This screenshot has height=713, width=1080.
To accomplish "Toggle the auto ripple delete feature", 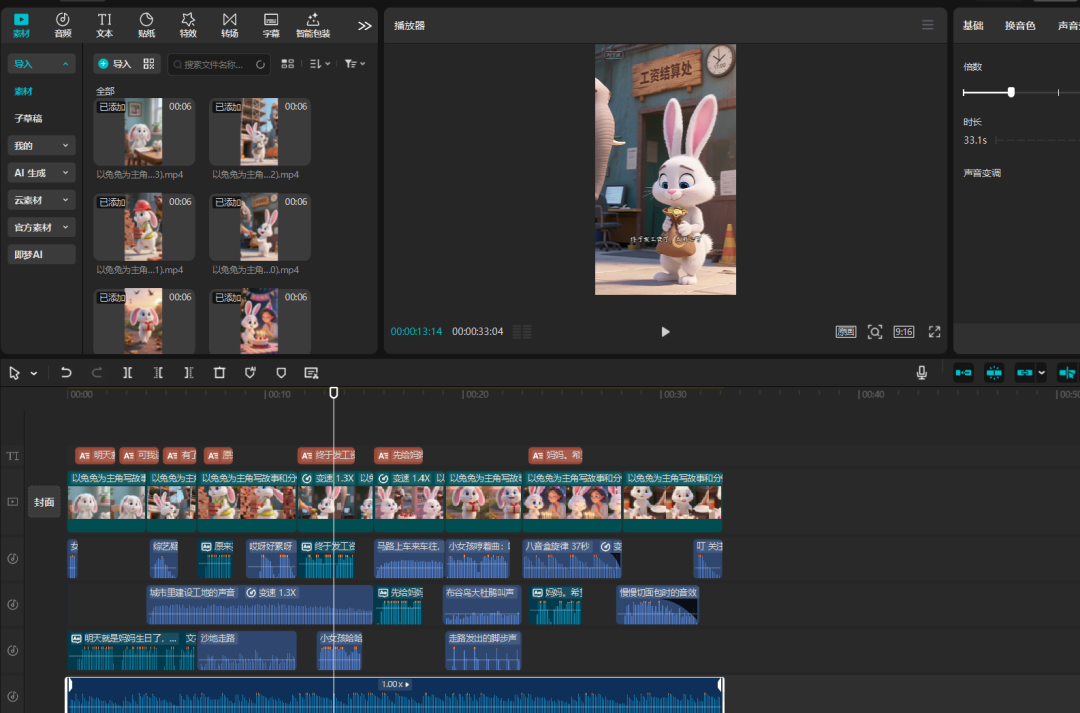I will [962, 372].
